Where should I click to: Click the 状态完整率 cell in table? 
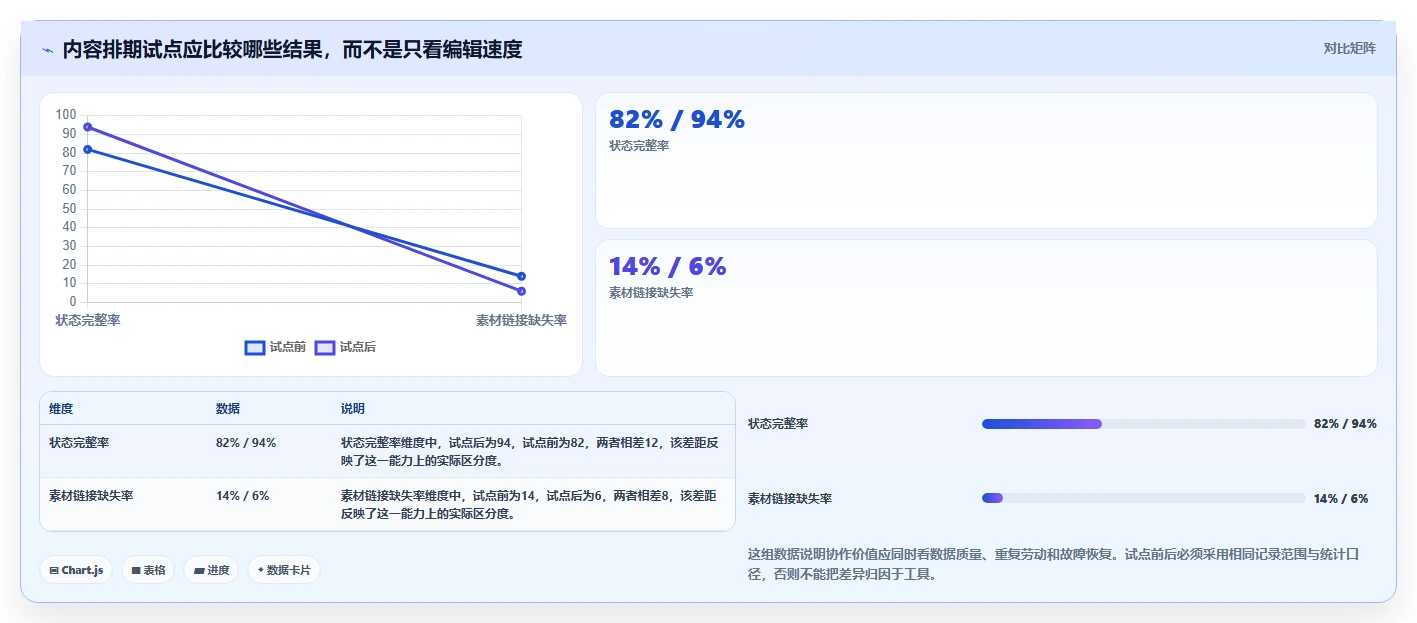click(79, 443)
